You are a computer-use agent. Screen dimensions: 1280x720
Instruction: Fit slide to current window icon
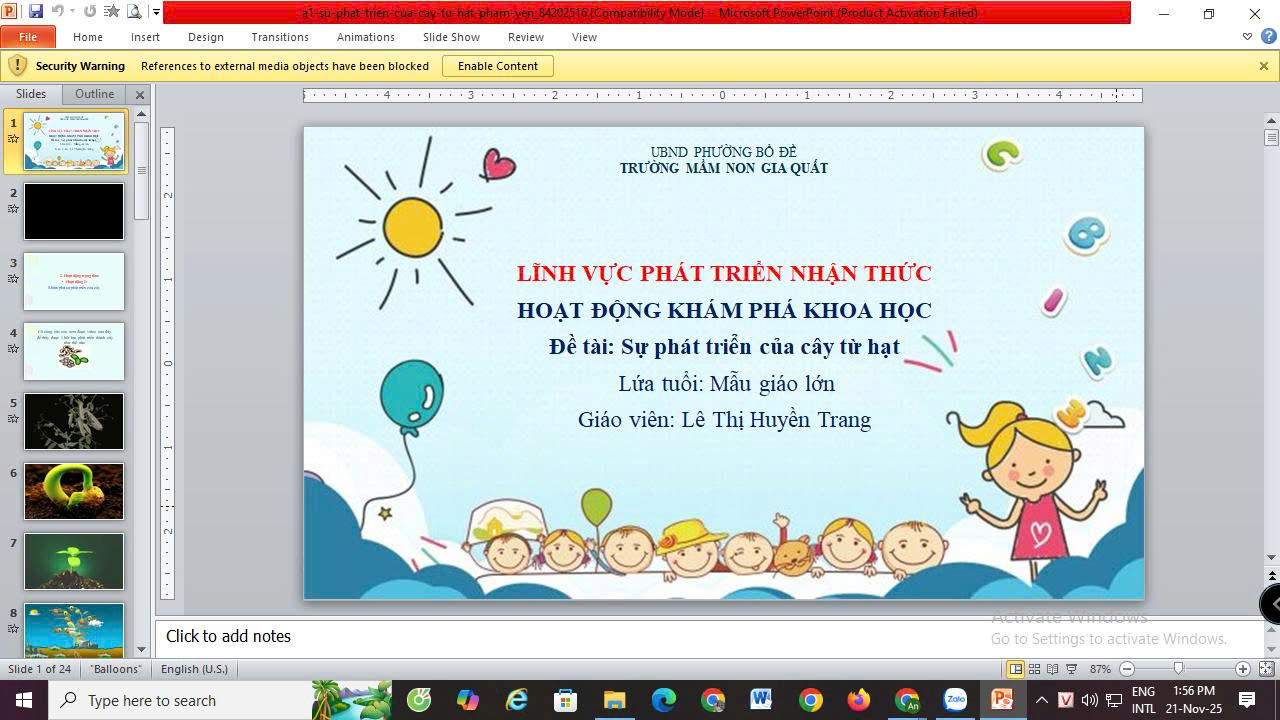(x=1266, y=669)
